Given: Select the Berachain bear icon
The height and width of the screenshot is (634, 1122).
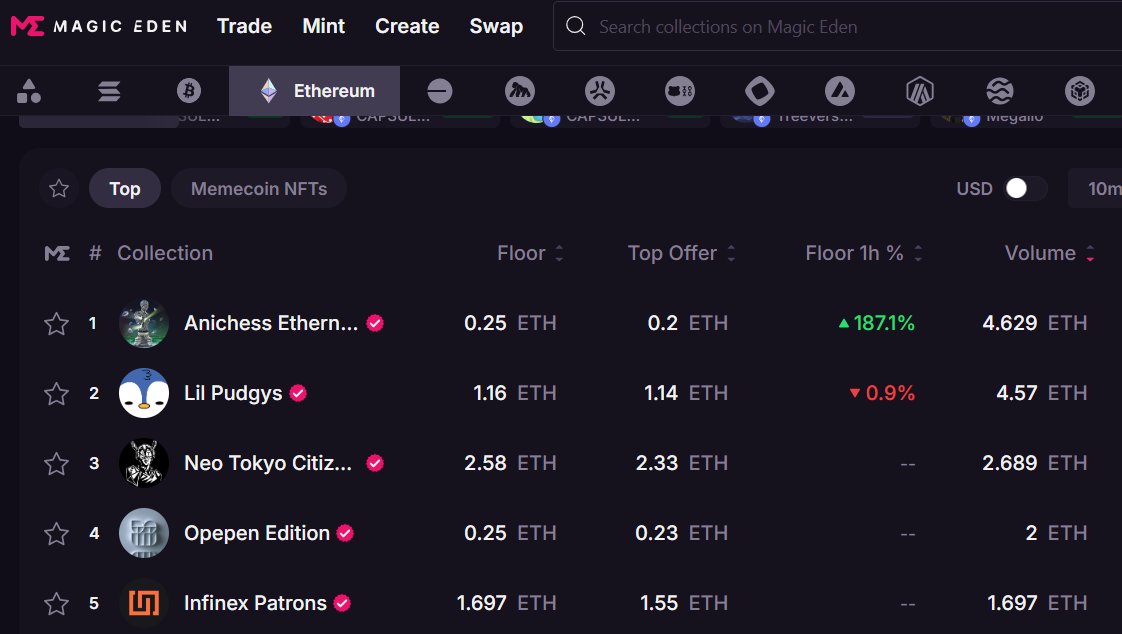Looking at the screenshot, I should [x=680, y=91].
